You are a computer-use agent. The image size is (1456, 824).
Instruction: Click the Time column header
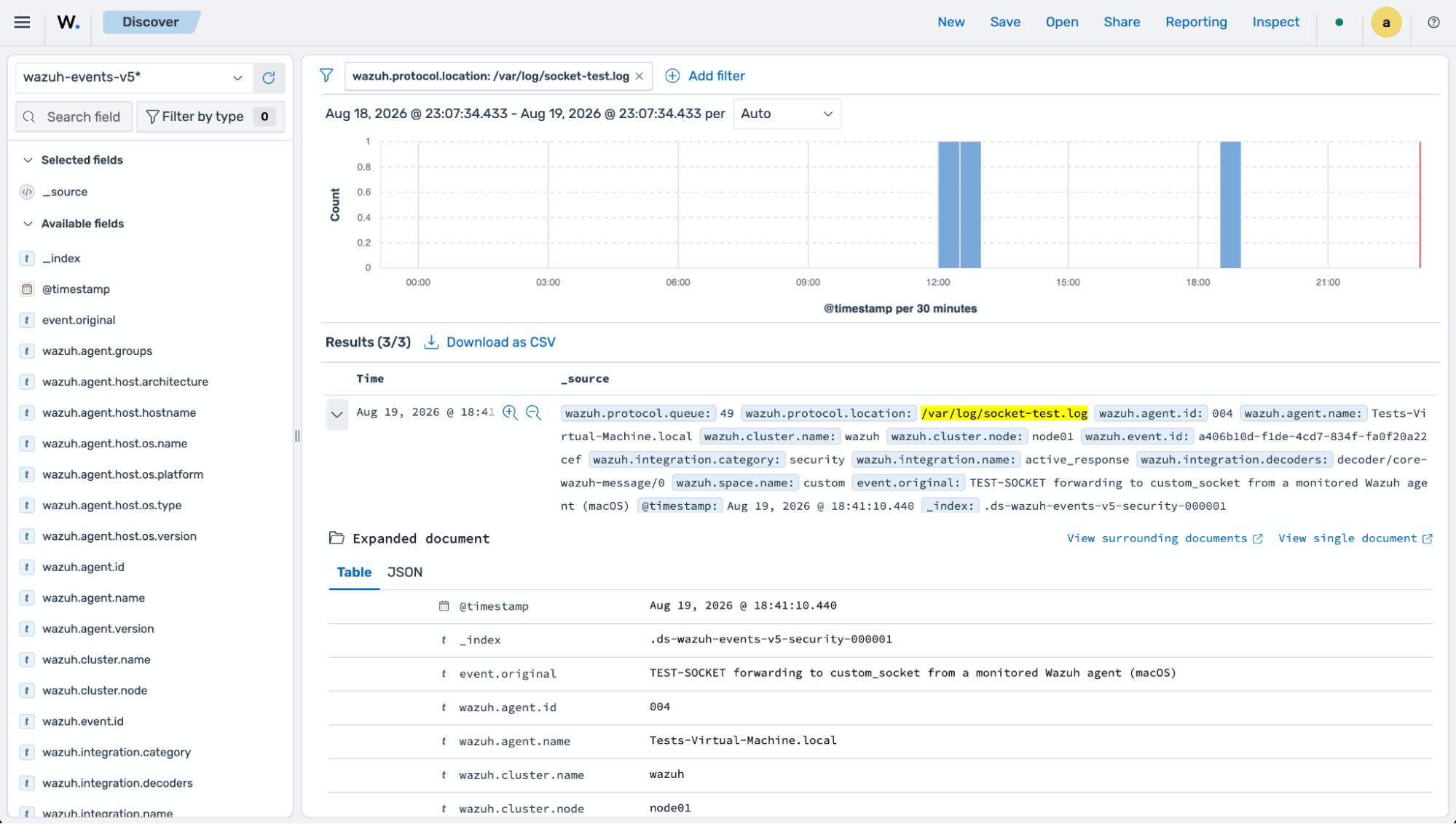pos(370,379)
